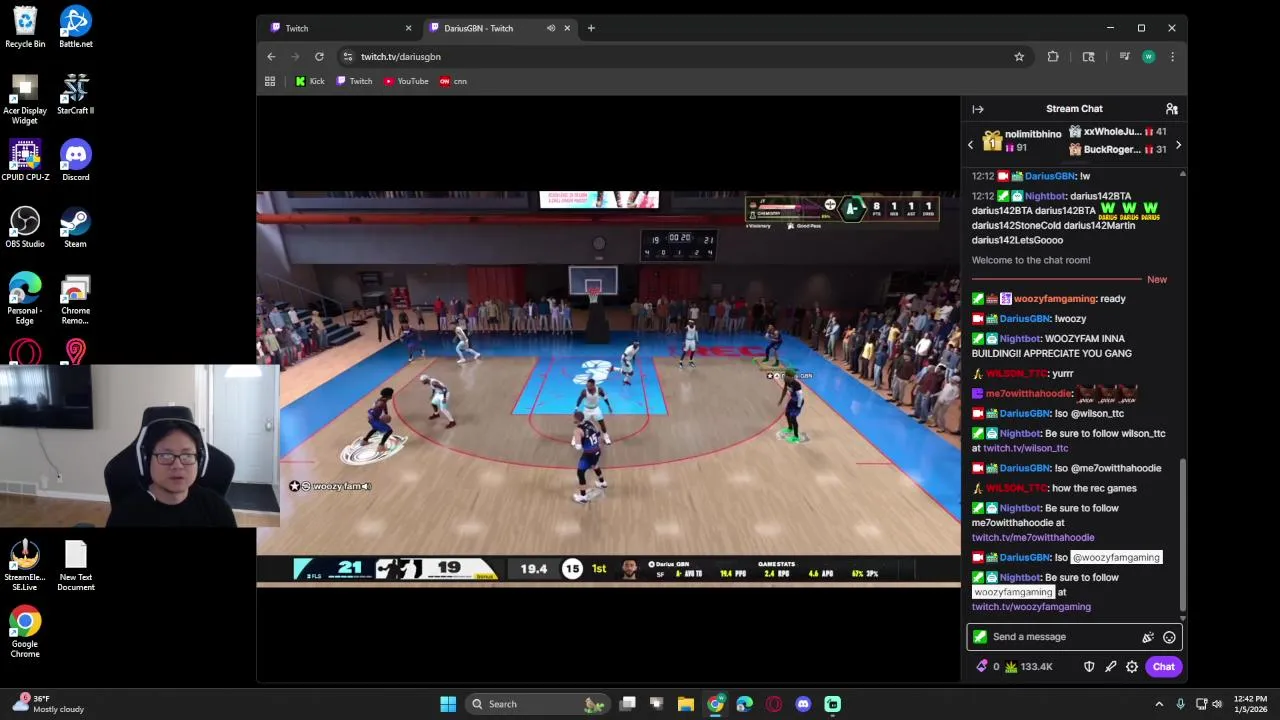1280x720 pixels.
Task: Open the mod view sword icon
Action: point(1110,667)
